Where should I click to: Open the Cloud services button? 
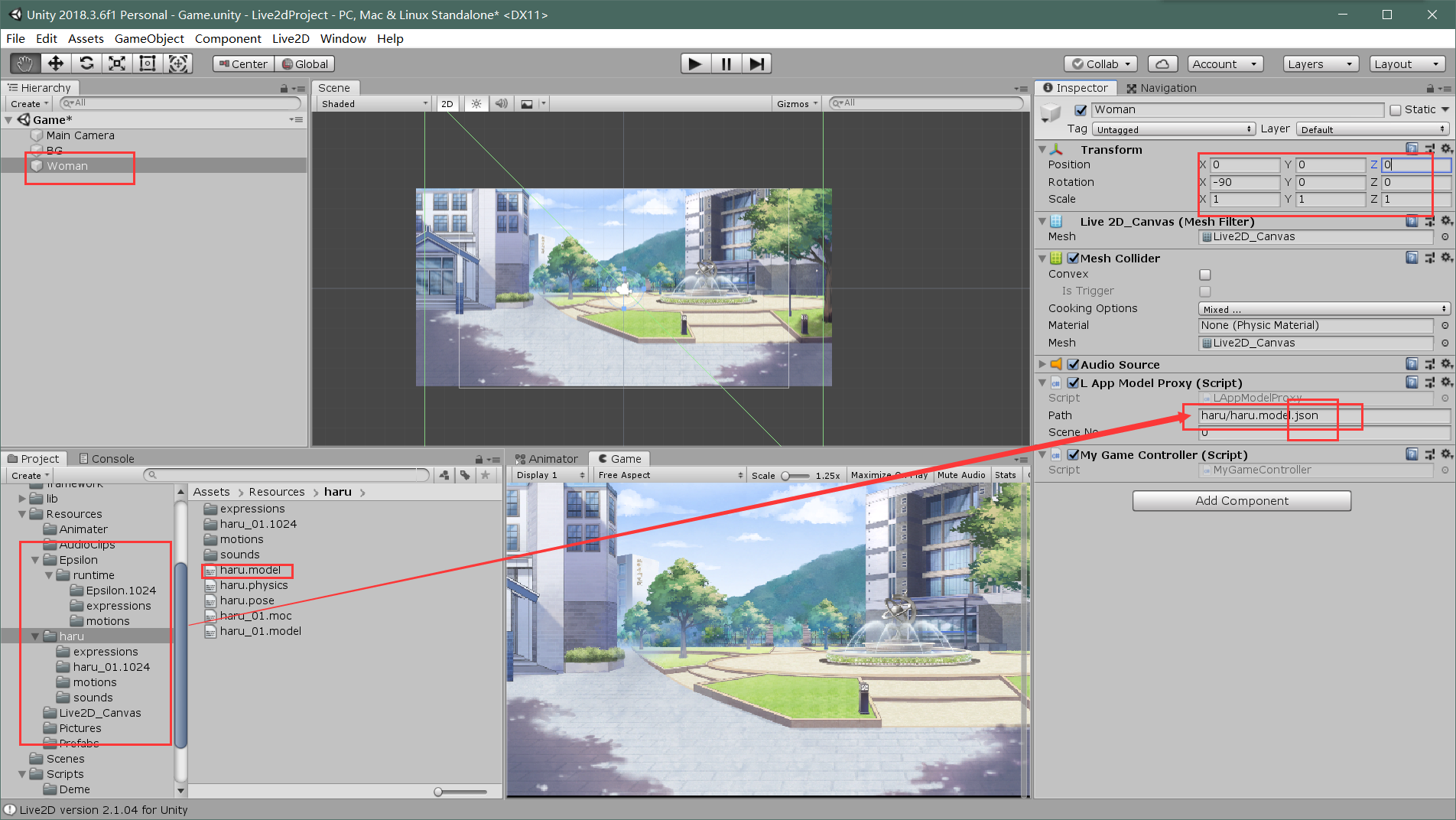click(1162, 64)
